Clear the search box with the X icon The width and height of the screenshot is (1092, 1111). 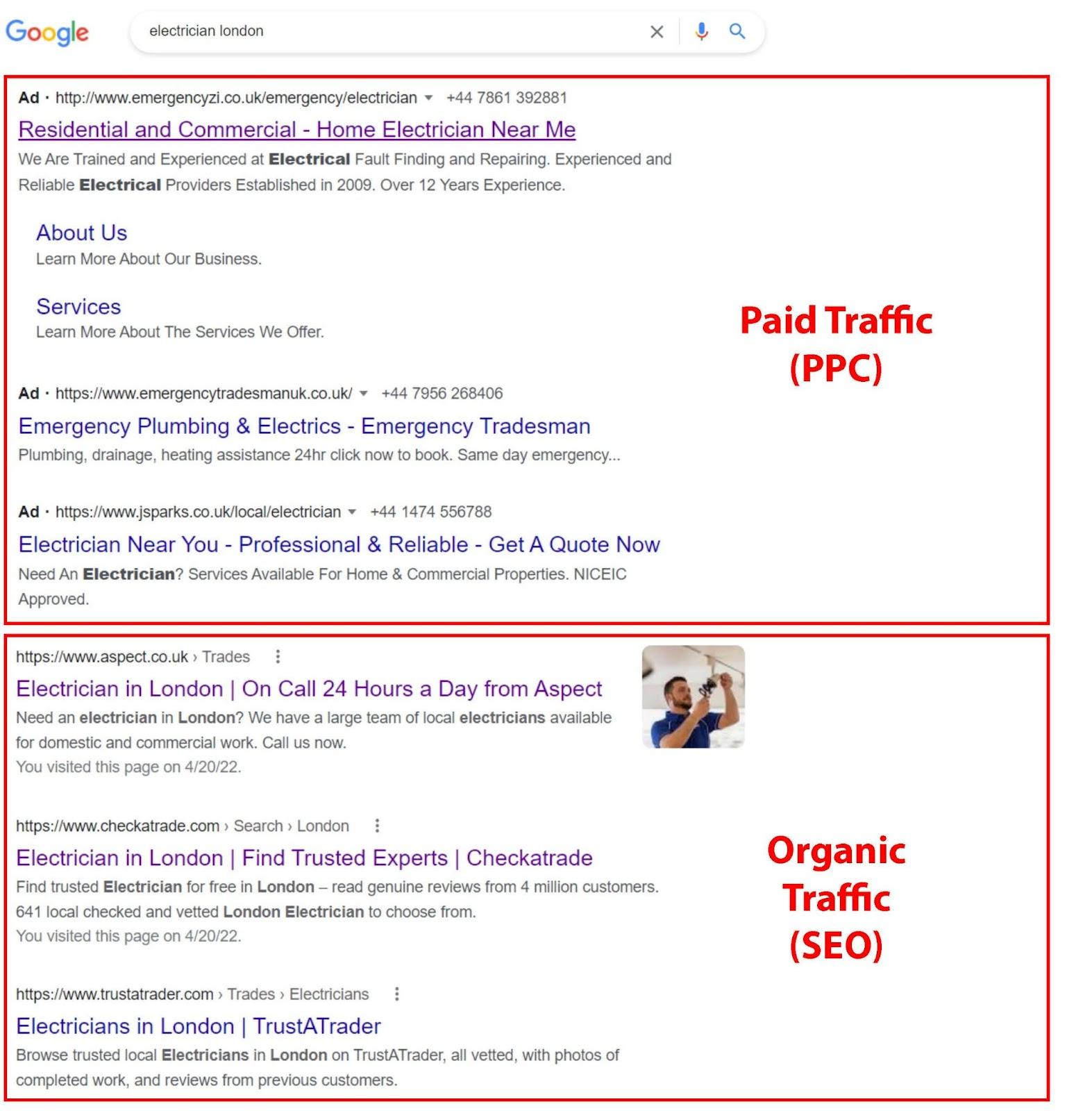pos(656,31)
